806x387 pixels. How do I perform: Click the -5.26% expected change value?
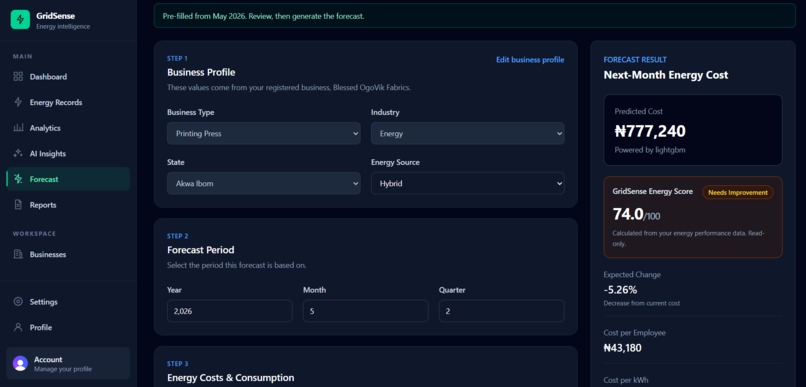[x=620, y=289]
